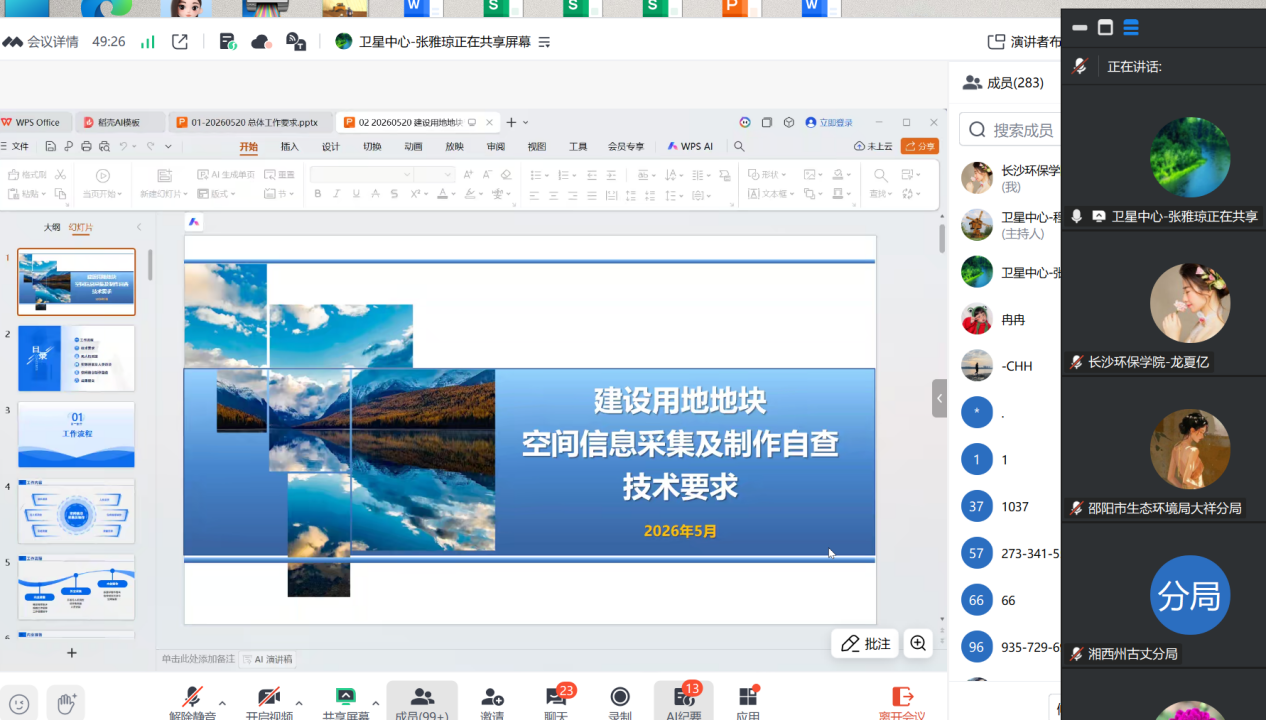Click the undo arrow in quick toolbar
Viewport: 1266px width, 720px height.
[123, 146]
